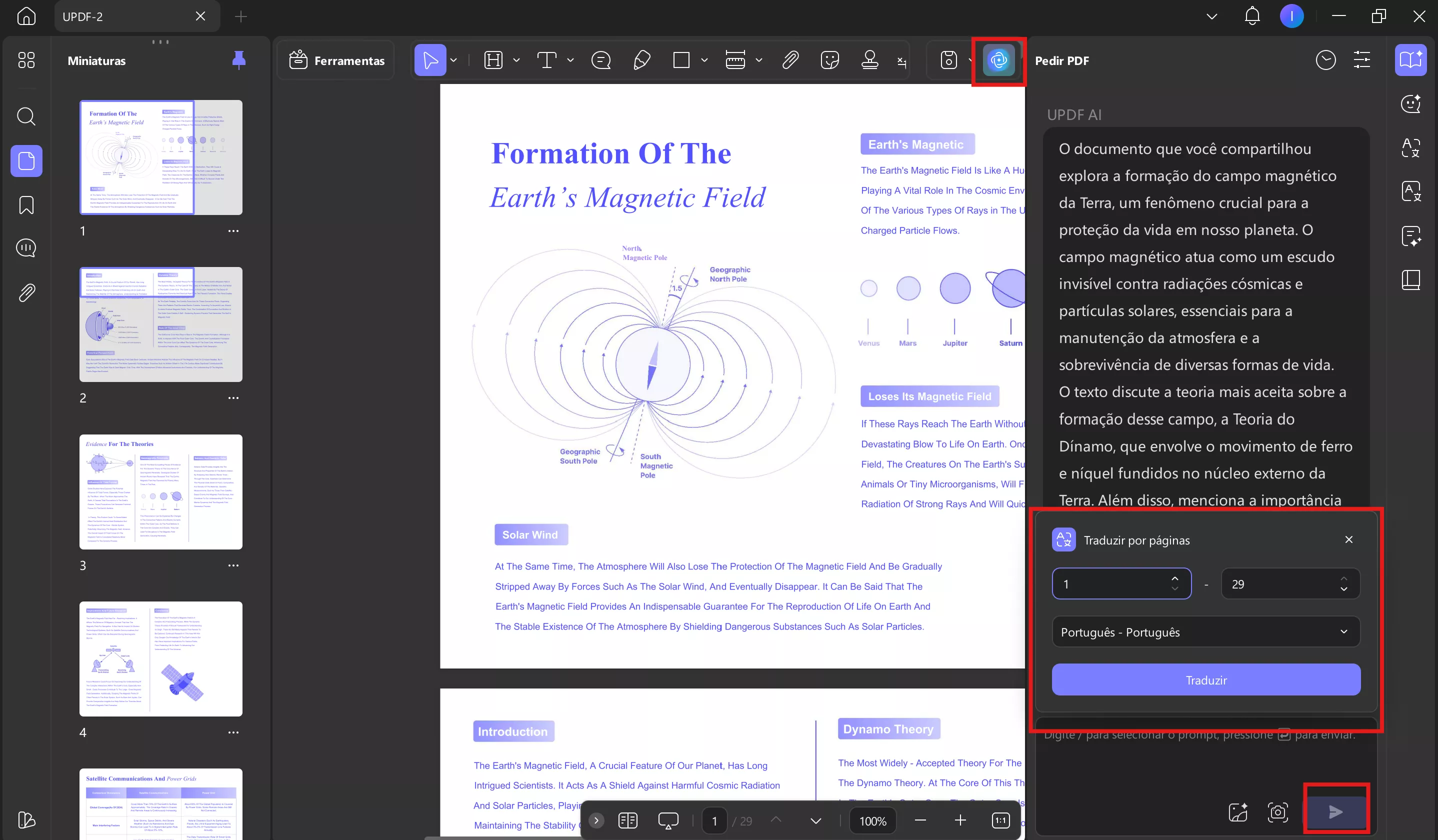The width and height of the screenshot is (1438, 840).
Task: Open the search icon in left sidebar
Action: point(26,116)
